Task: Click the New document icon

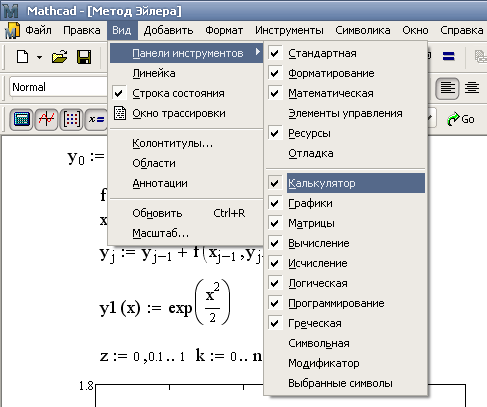Action: (x=22, y=57)
